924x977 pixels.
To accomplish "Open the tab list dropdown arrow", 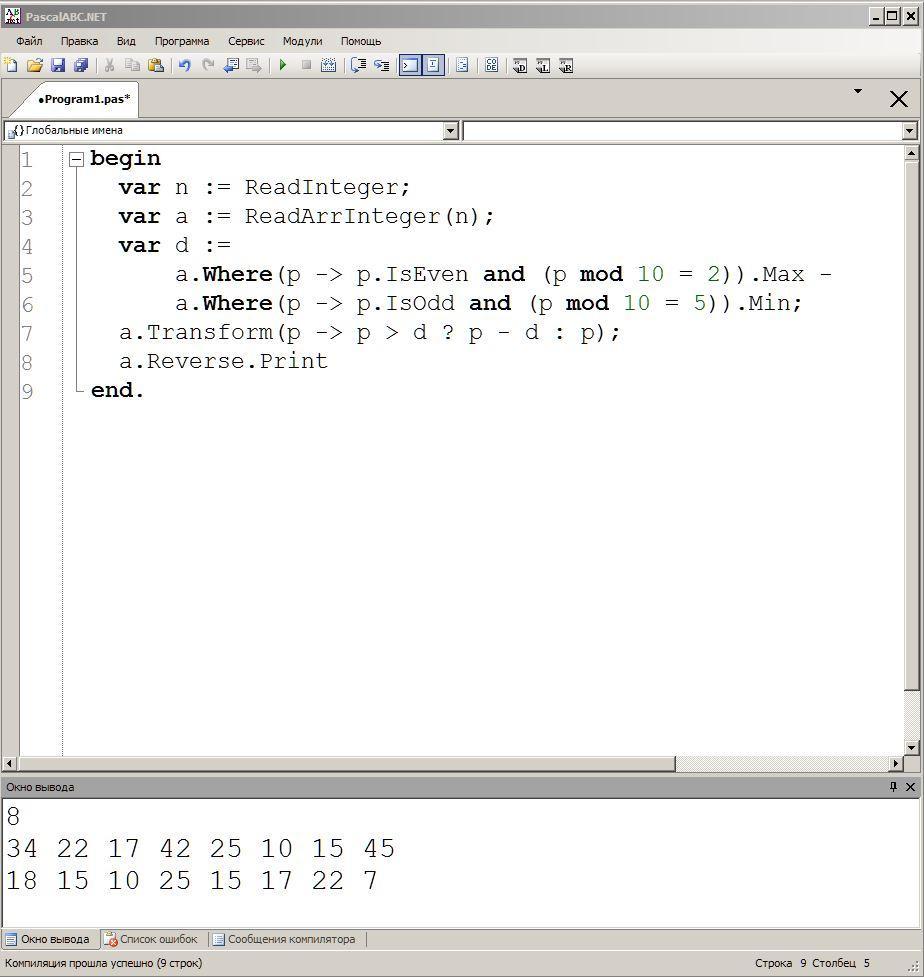I will [858, 92].
